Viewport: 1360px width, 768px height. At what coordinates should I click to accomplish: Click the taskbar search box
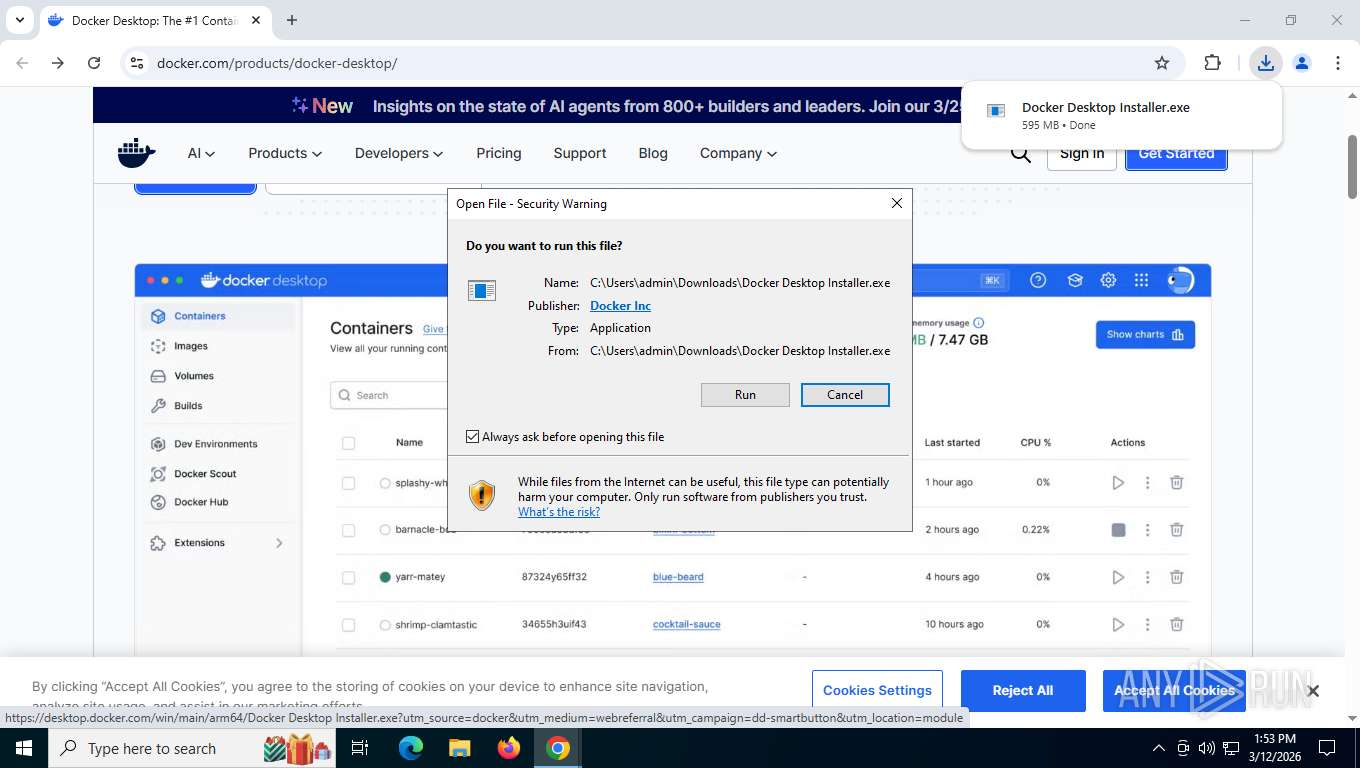194,748
